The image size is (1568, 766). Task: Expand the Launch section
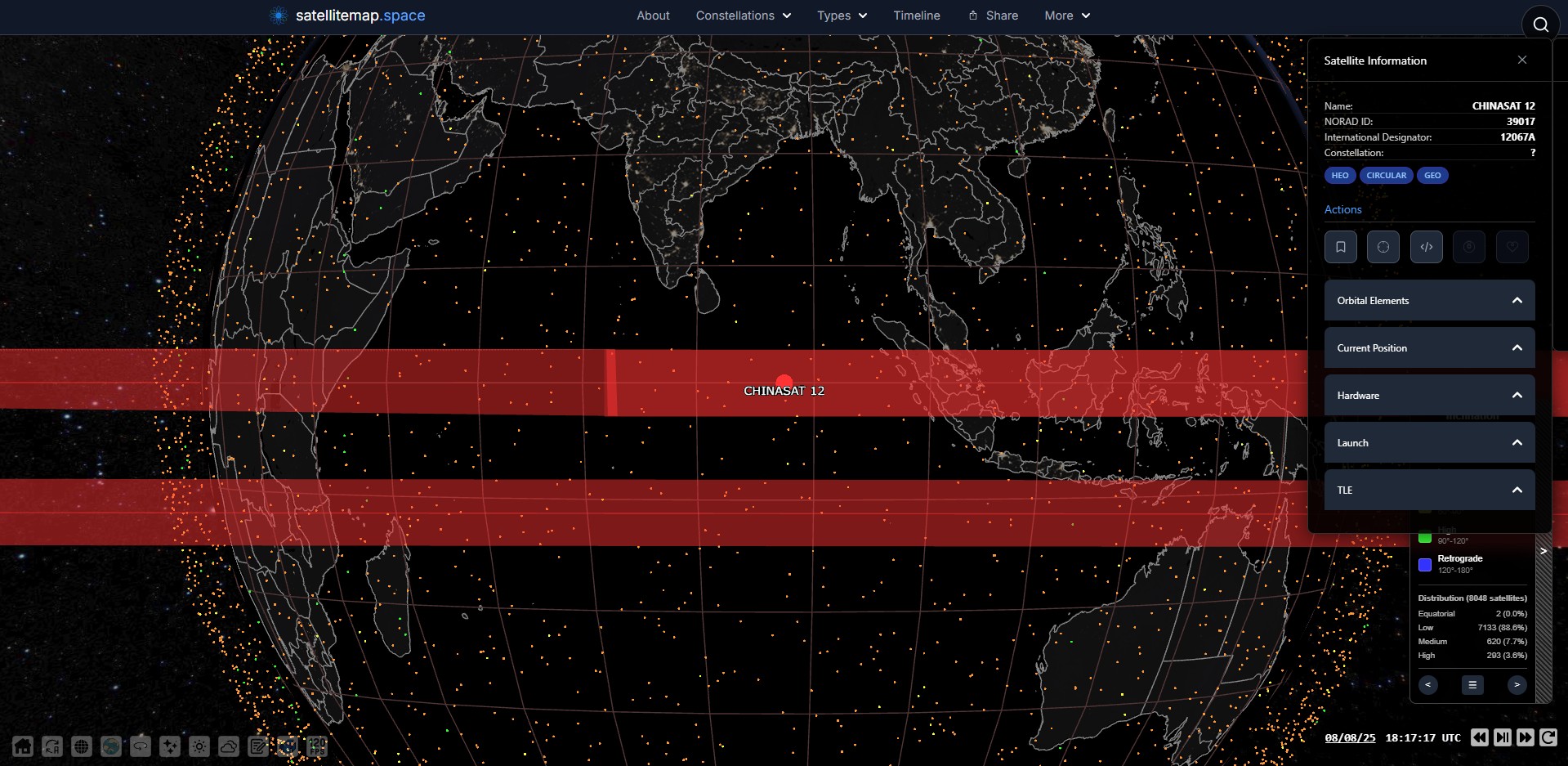click(x=1430, y=442)
